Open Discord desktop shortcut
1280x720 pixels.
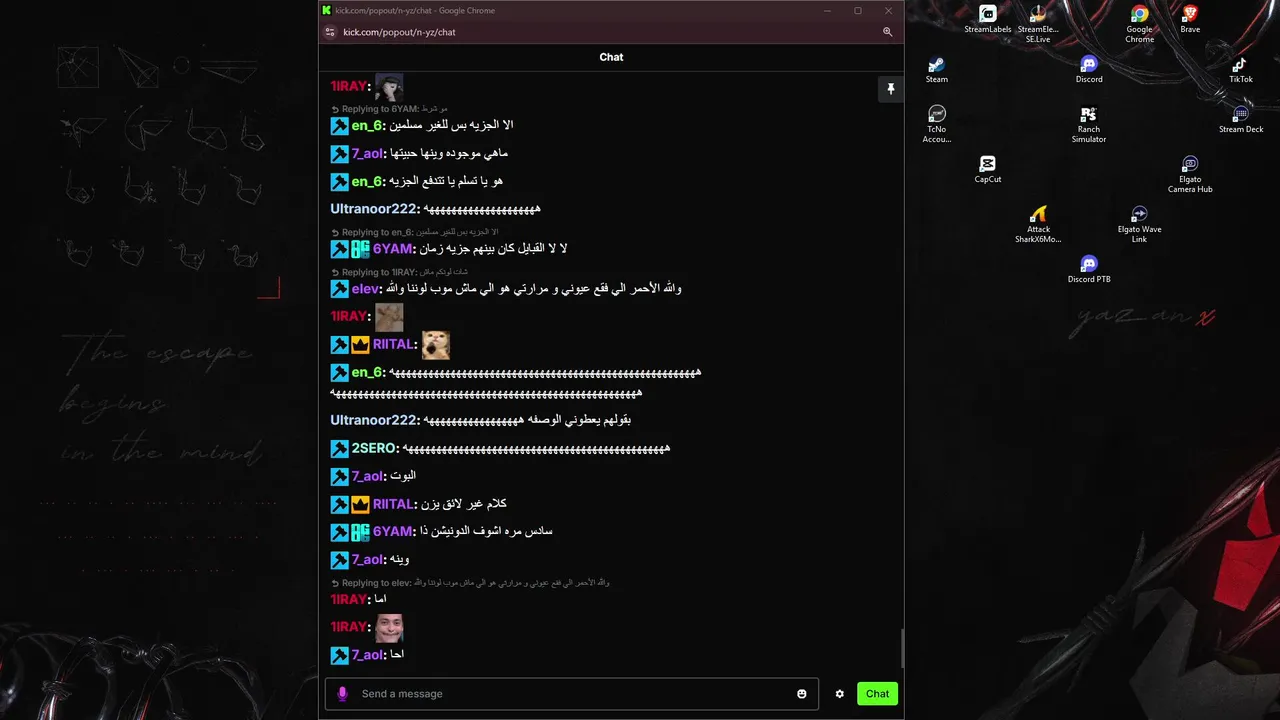coord(1089,70)
